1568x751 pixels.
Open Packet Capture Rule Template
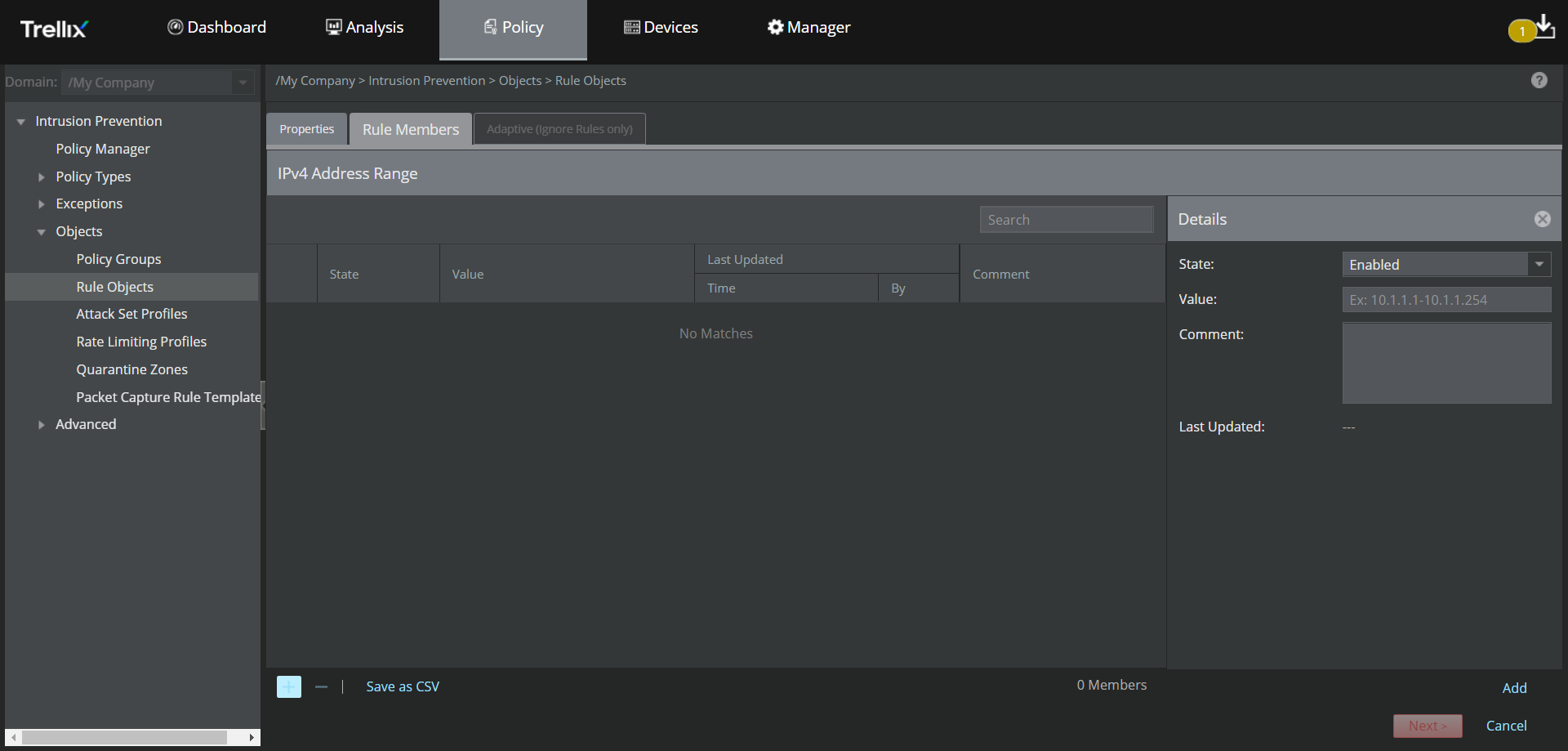[x=168, y=397]
